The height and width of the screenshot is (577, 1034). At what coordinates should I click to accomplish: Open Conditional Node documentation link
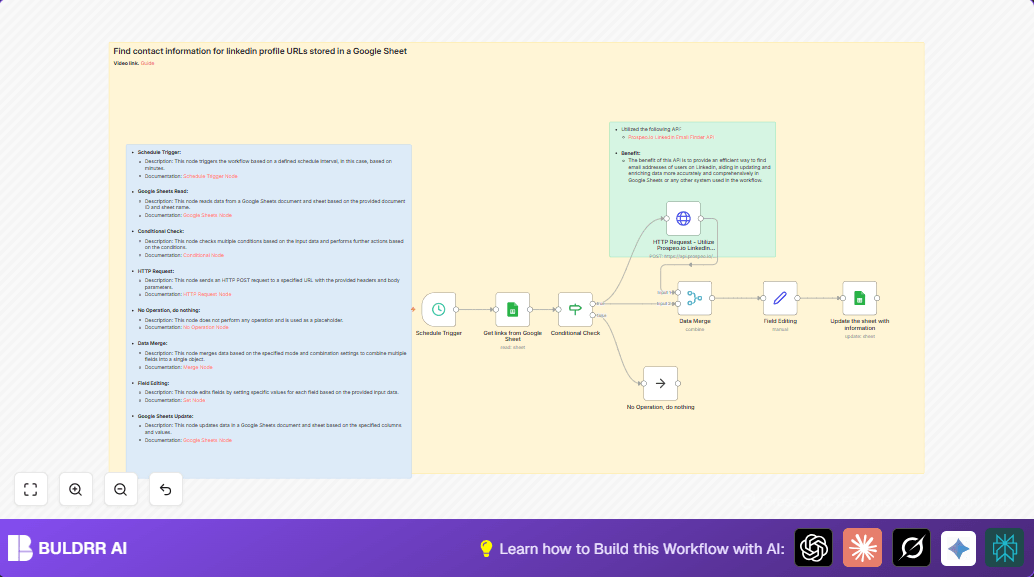[204, 255]
